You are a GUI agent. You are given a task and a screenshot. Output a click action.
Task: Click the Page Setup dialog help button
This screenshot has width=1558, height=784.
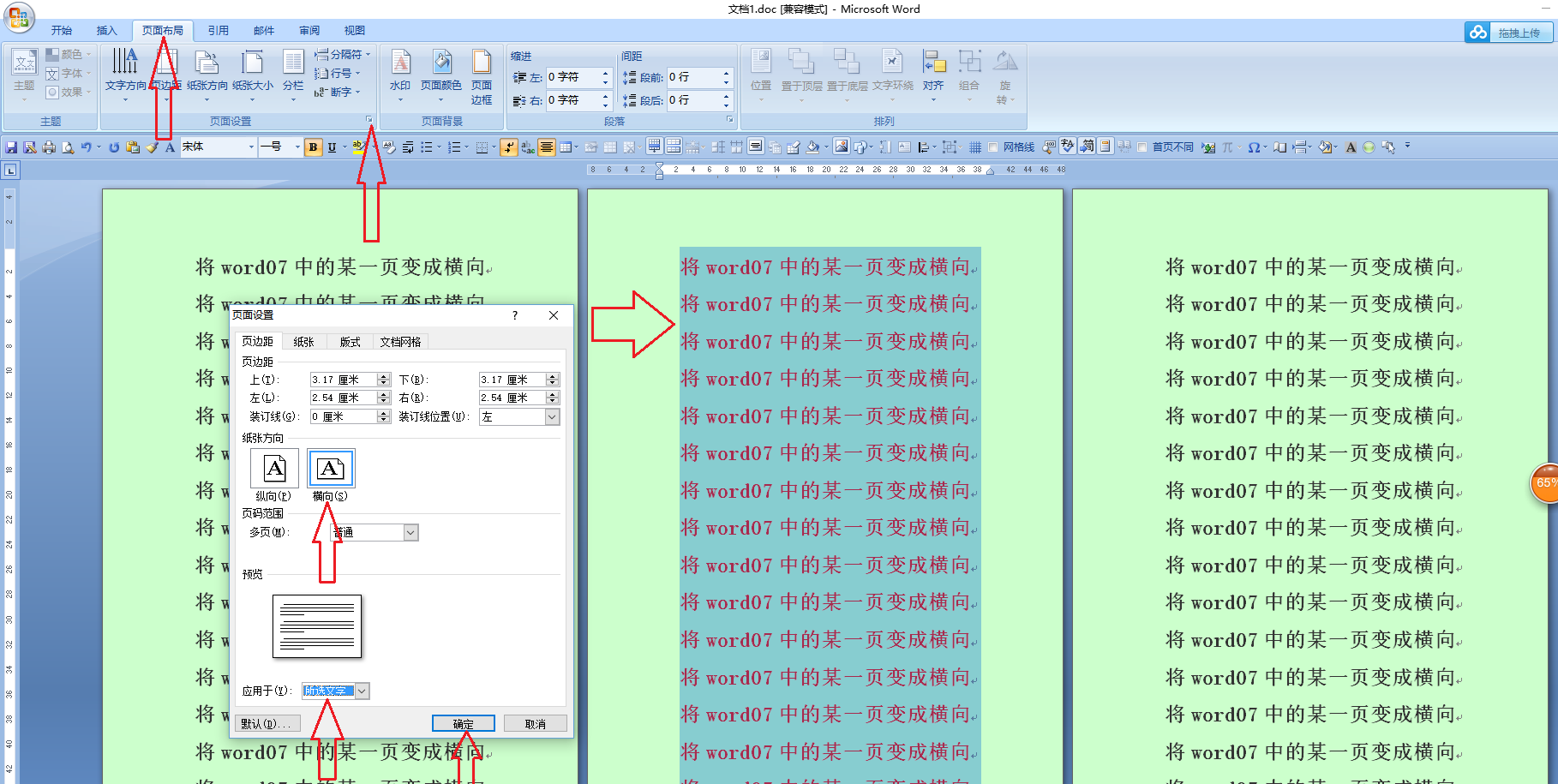tap(515, 315)
